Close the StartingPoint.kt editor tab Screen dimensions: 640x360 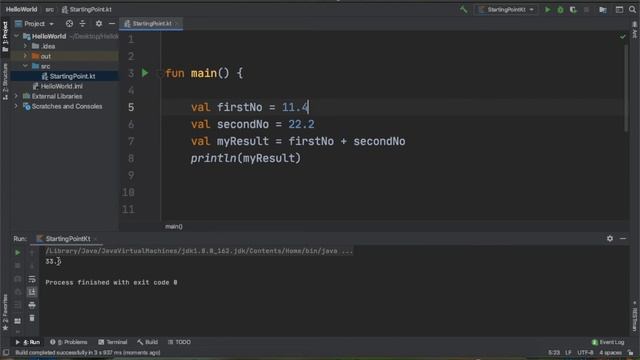[x=177, y=24]
